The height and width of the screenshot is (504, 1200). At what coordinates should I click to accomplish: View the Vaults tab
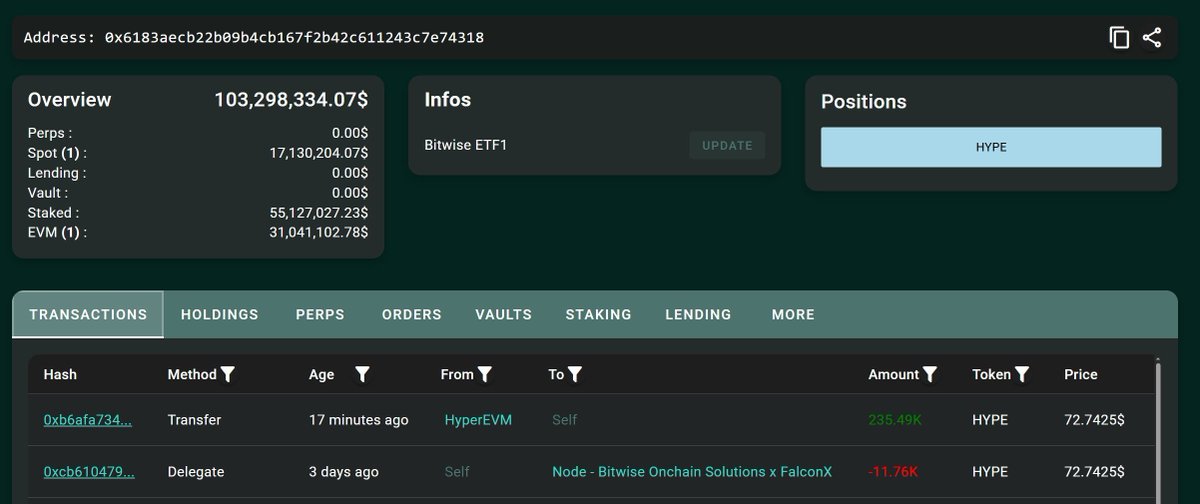point(503,314)
